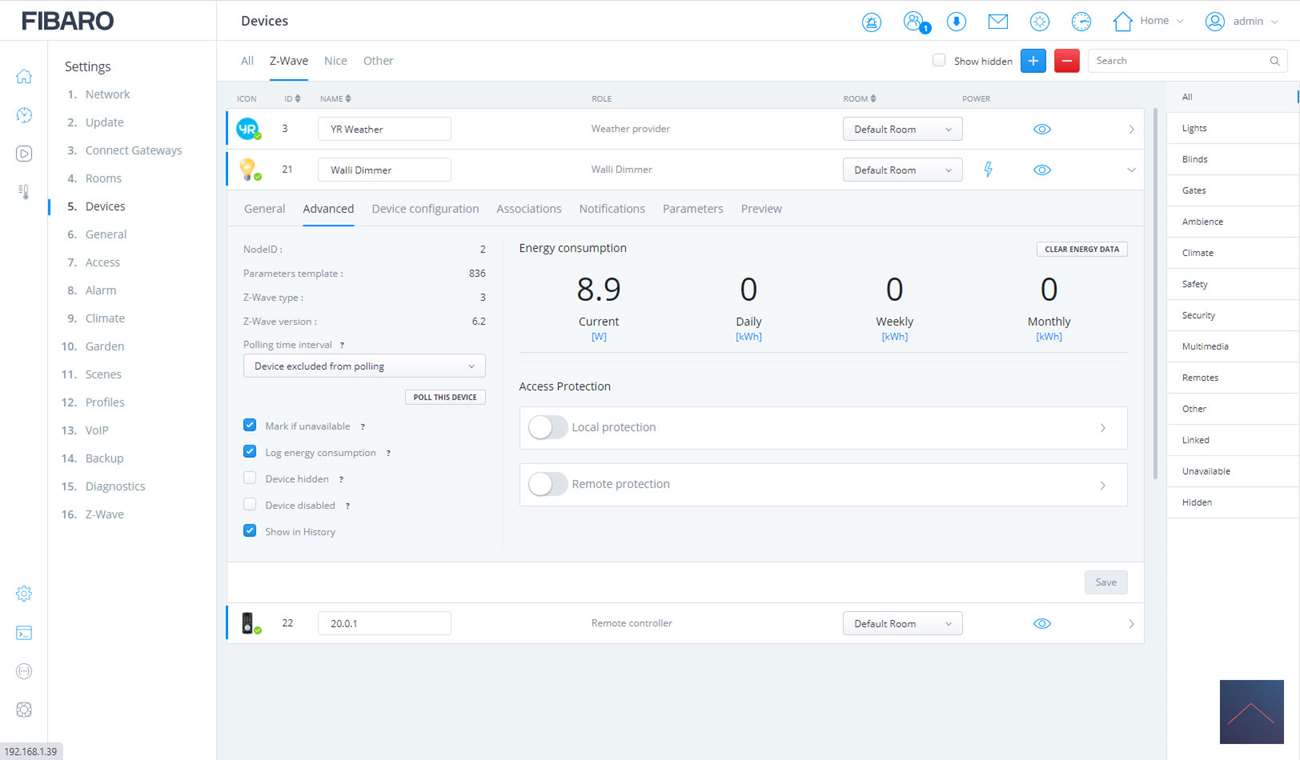Check the Device disabled checkbox
1300x760 pixels.
point(250,505)
